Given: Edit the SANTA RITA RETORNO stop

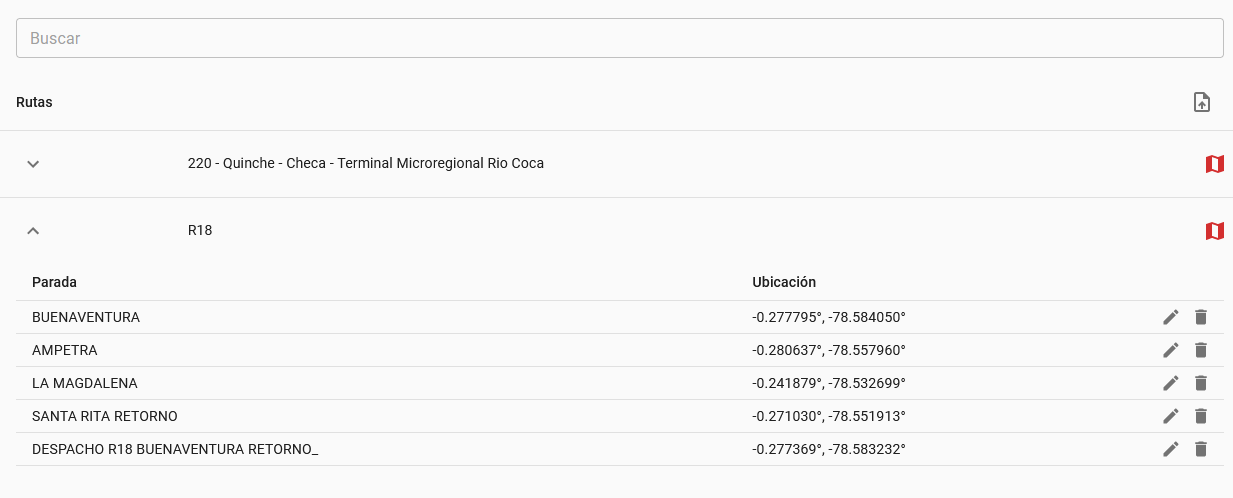Looking at the screenshot, I should click(x=1171, y=416).
